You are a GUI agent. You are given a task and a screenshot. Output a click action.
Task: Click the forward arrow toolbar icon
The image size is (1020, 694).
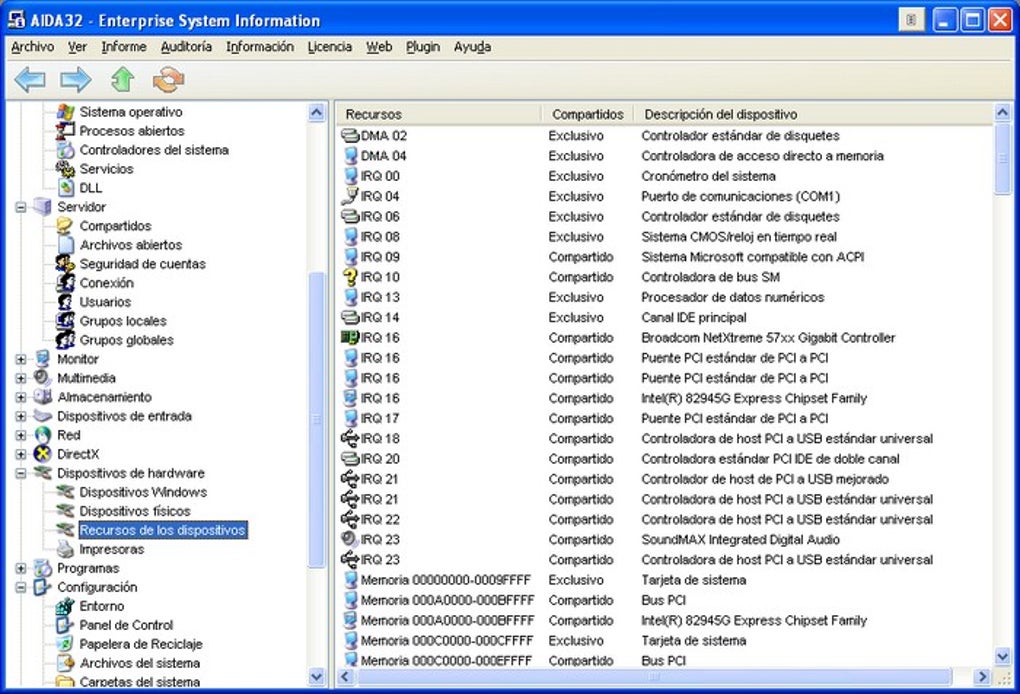point(75,80)
